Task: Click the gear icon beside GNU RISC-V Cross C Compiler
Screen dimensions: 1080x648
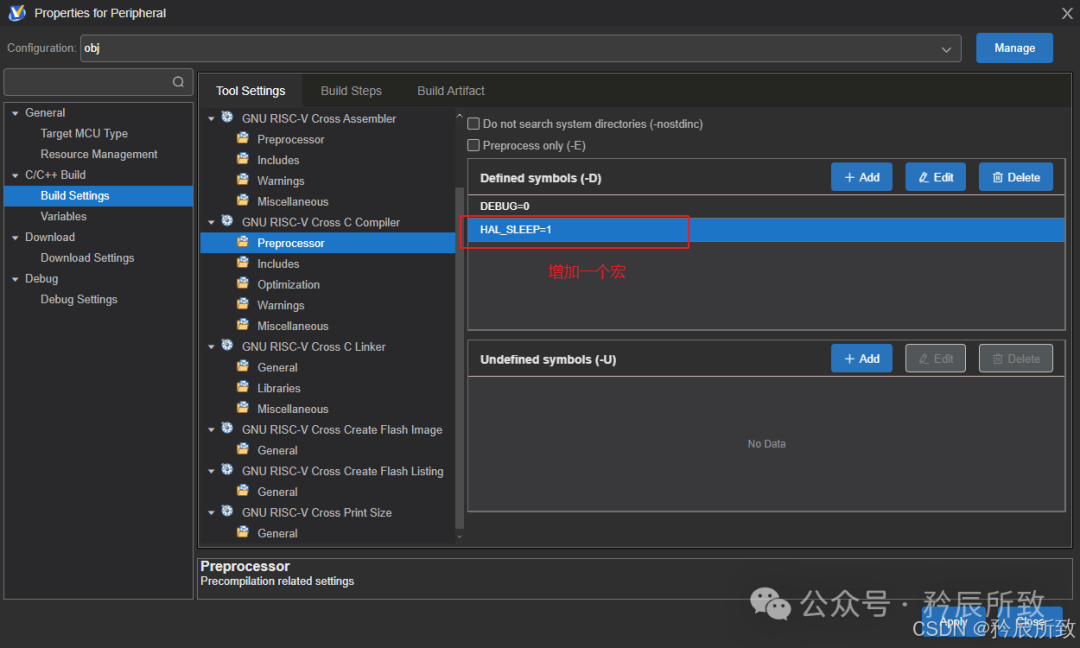Action: click(227, 221)
